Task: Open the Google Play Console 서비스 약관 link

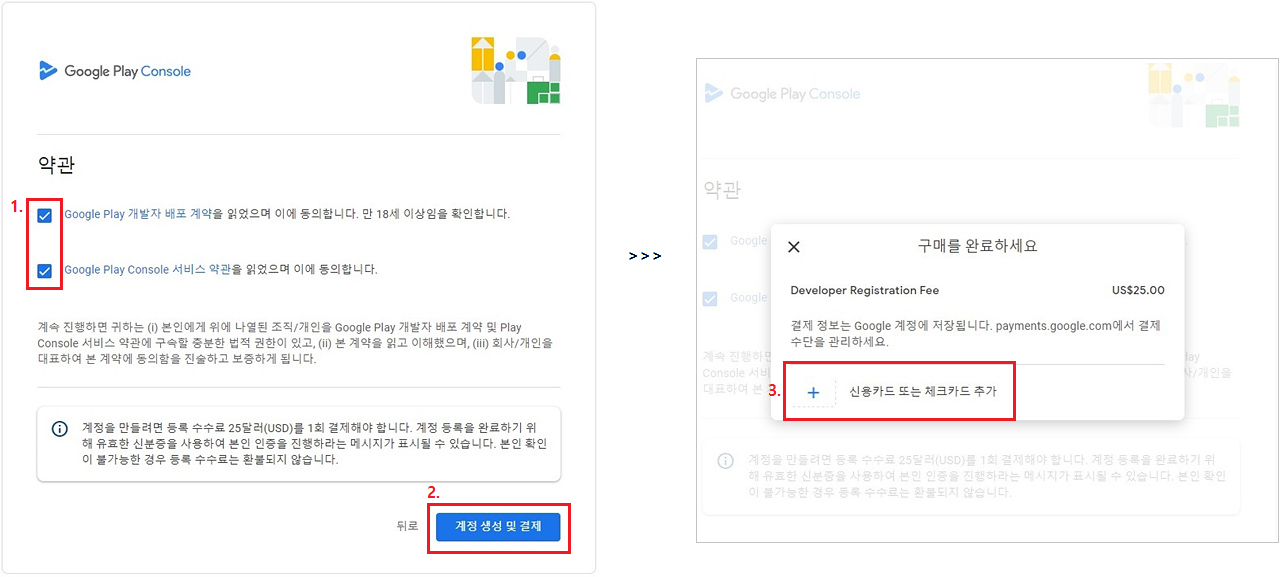Action: pos(148,270)
